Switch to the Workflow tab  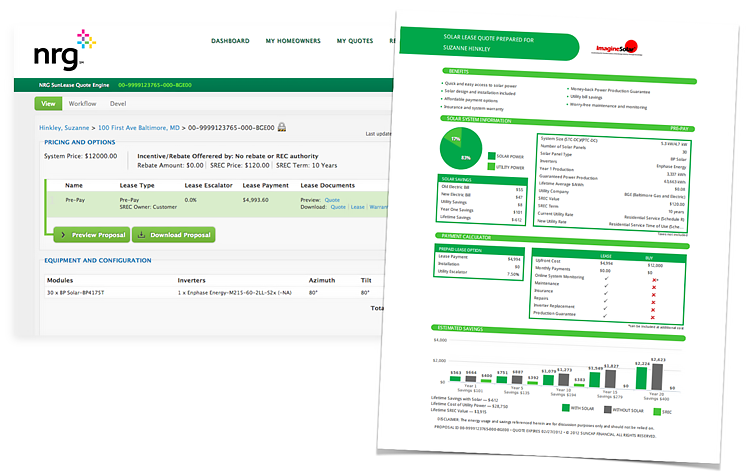(82, 103)
